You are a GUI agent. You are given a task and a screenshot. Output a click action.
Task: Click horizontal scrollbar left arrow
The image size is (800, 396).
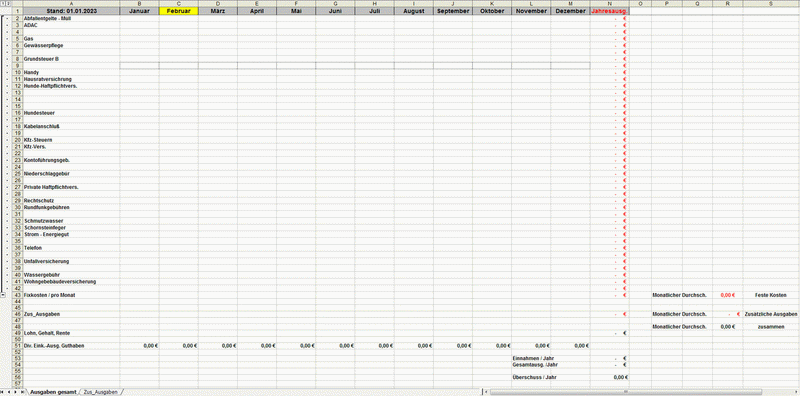coord(487,392)
